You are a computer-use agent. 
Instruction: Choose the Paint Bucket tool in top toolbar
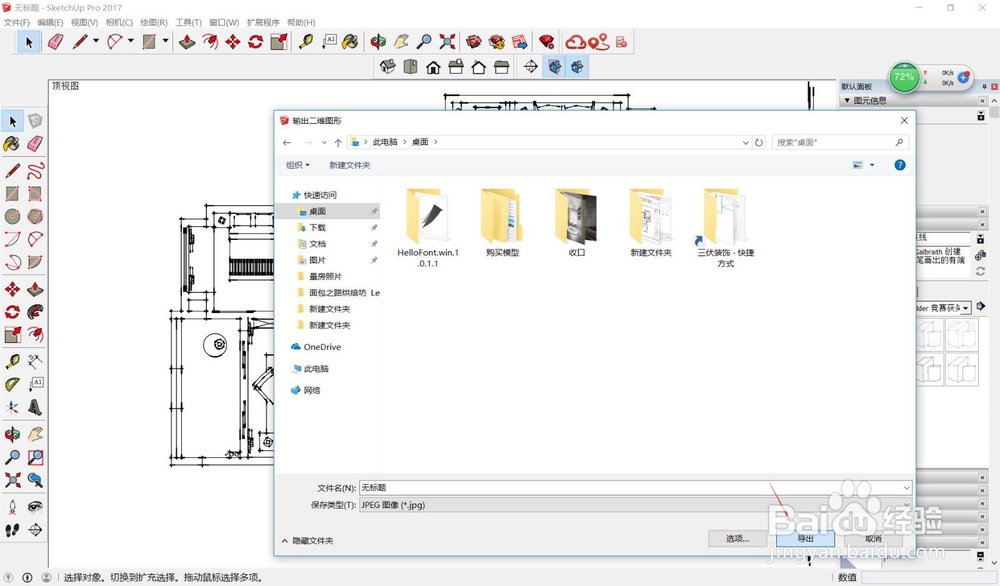pos(350,42)
